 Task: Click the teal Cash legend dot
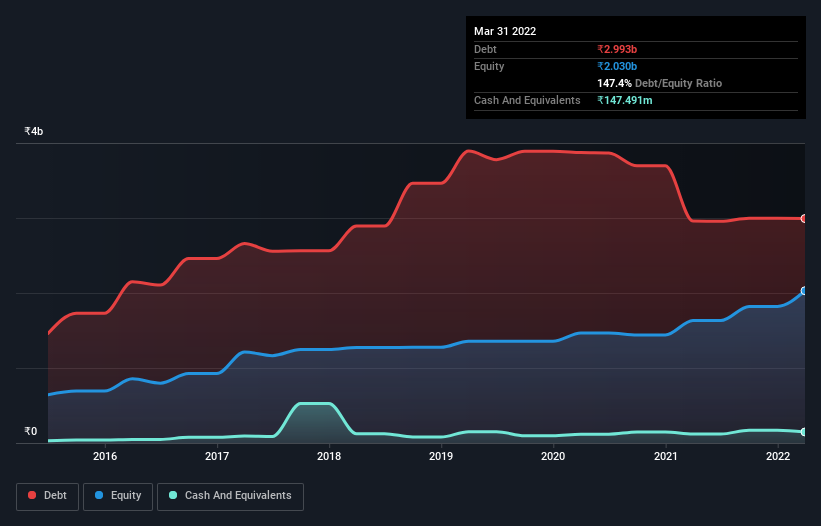pos(173,495)
